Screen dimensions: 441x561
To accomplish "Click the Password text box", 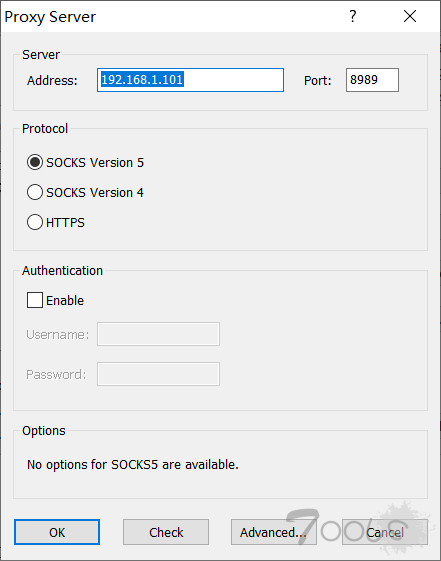I will 158,374.
